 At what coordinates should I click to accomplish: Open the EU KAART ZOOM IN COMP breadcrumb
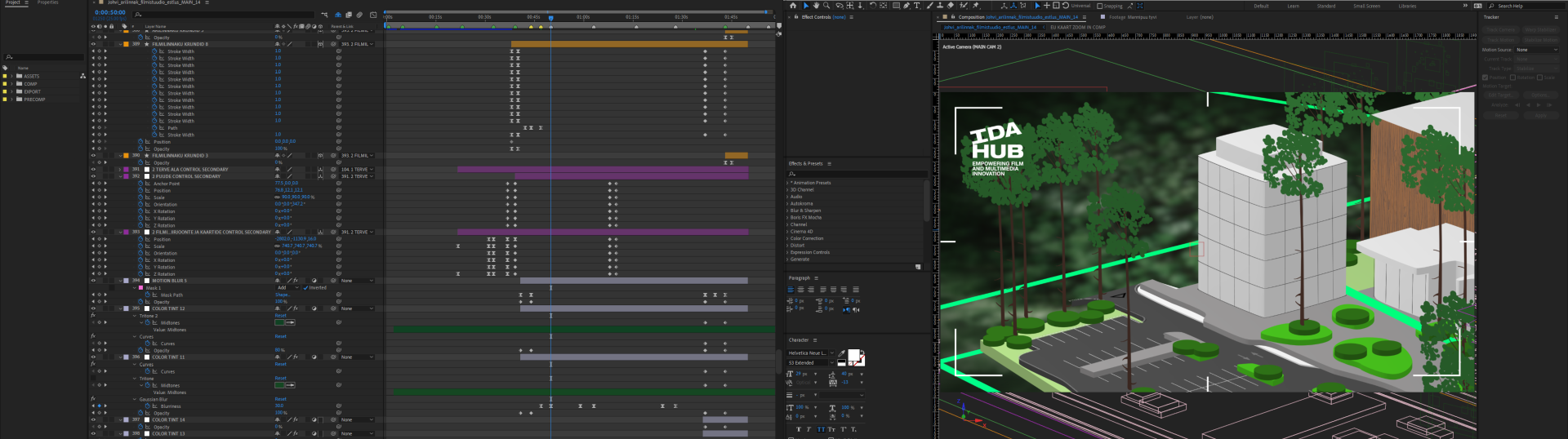tap(1077, 27)
